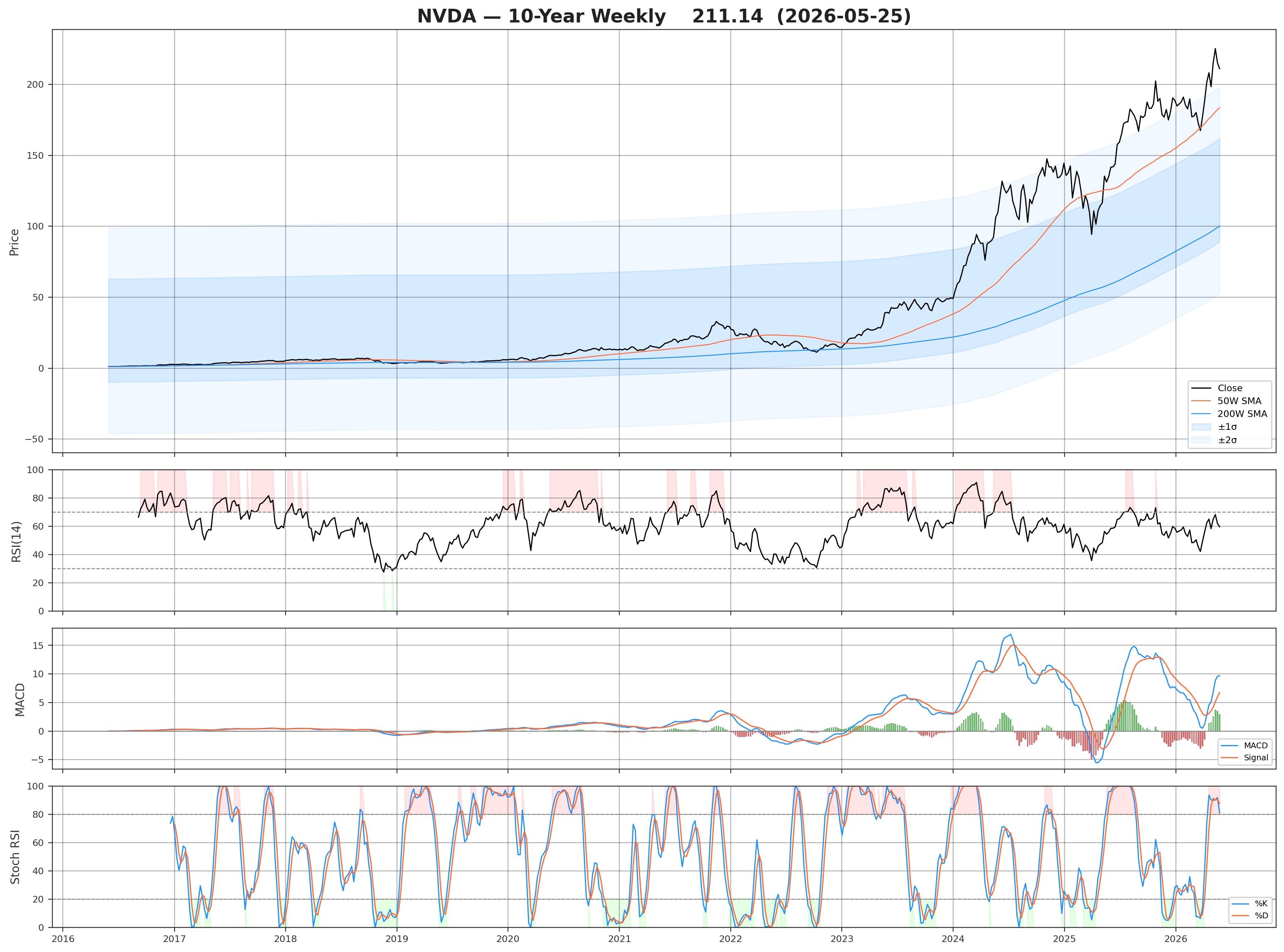Click the chart title "NVDA — 10-Year Weekly"
This screenshot has height=952, width=1284.
pos(541,16)
